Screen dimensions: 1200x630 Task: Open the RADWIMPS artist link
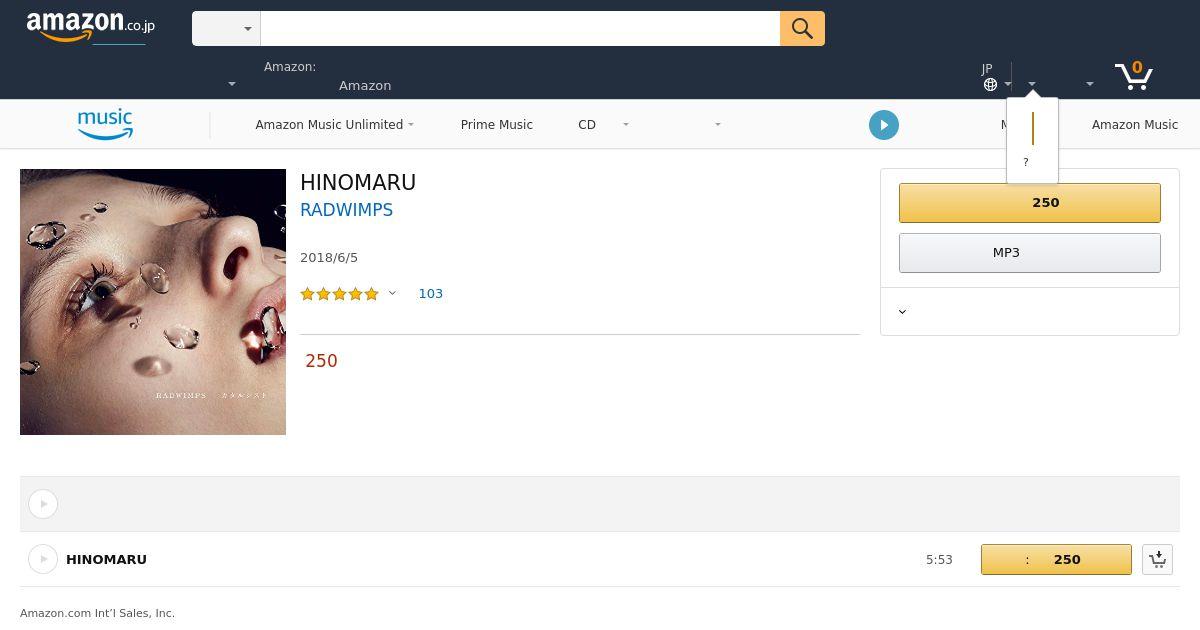pyautogui.click(x=346, y=210)
